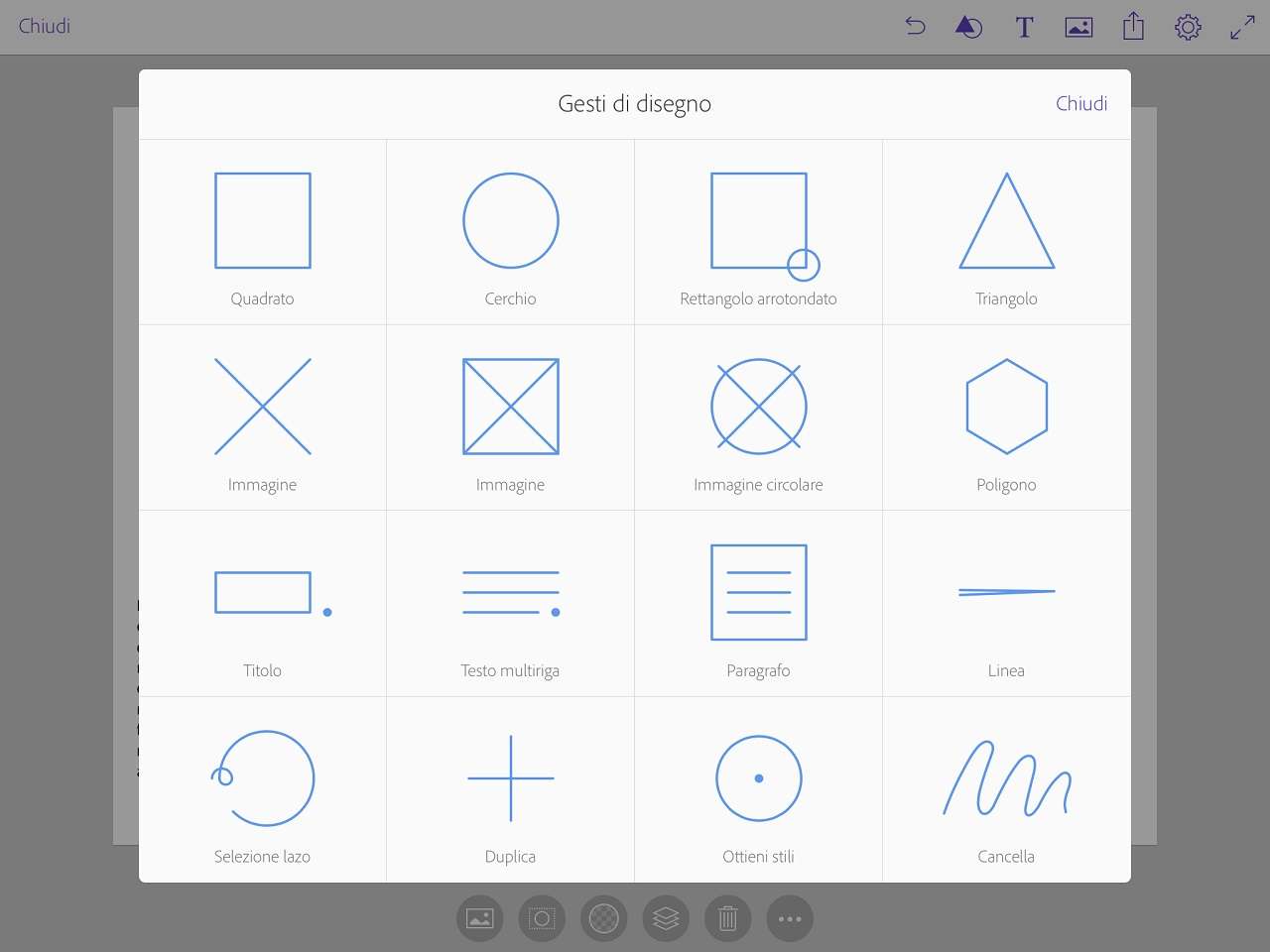Choose the Selezione lazo gesture
The image size is (1270, 952).
click(x=263, y=789)
